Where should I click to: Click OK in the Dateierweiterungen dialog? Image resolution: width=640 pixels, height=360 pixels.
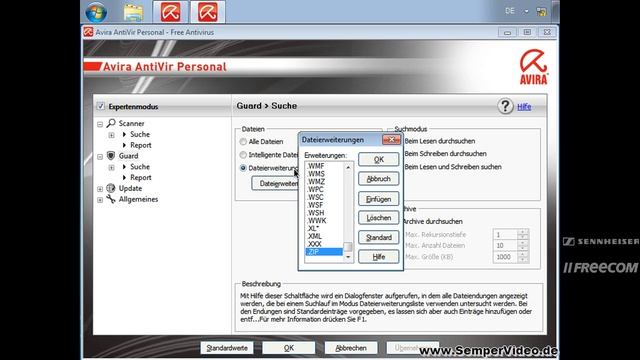tap(378, 159)
